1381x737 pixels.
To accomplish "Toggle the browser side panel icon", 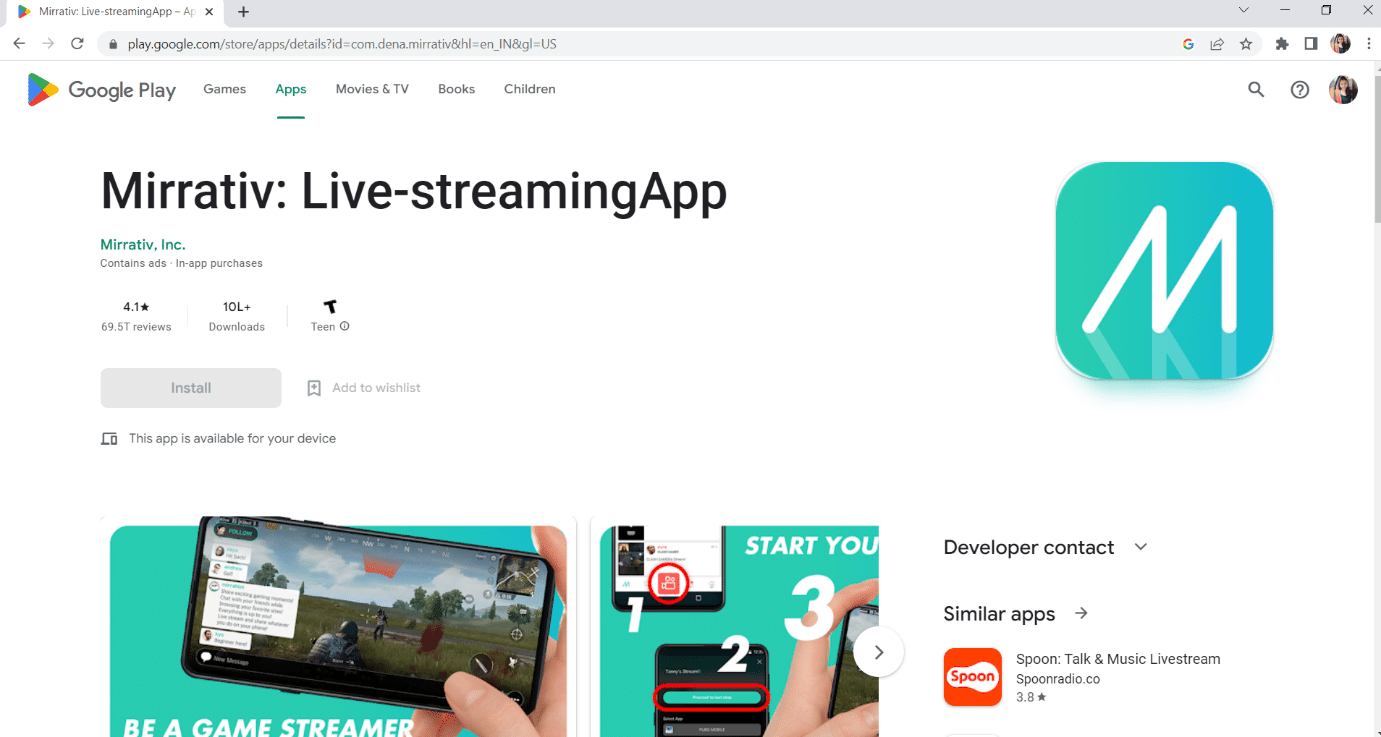I will coord(1311,44).
